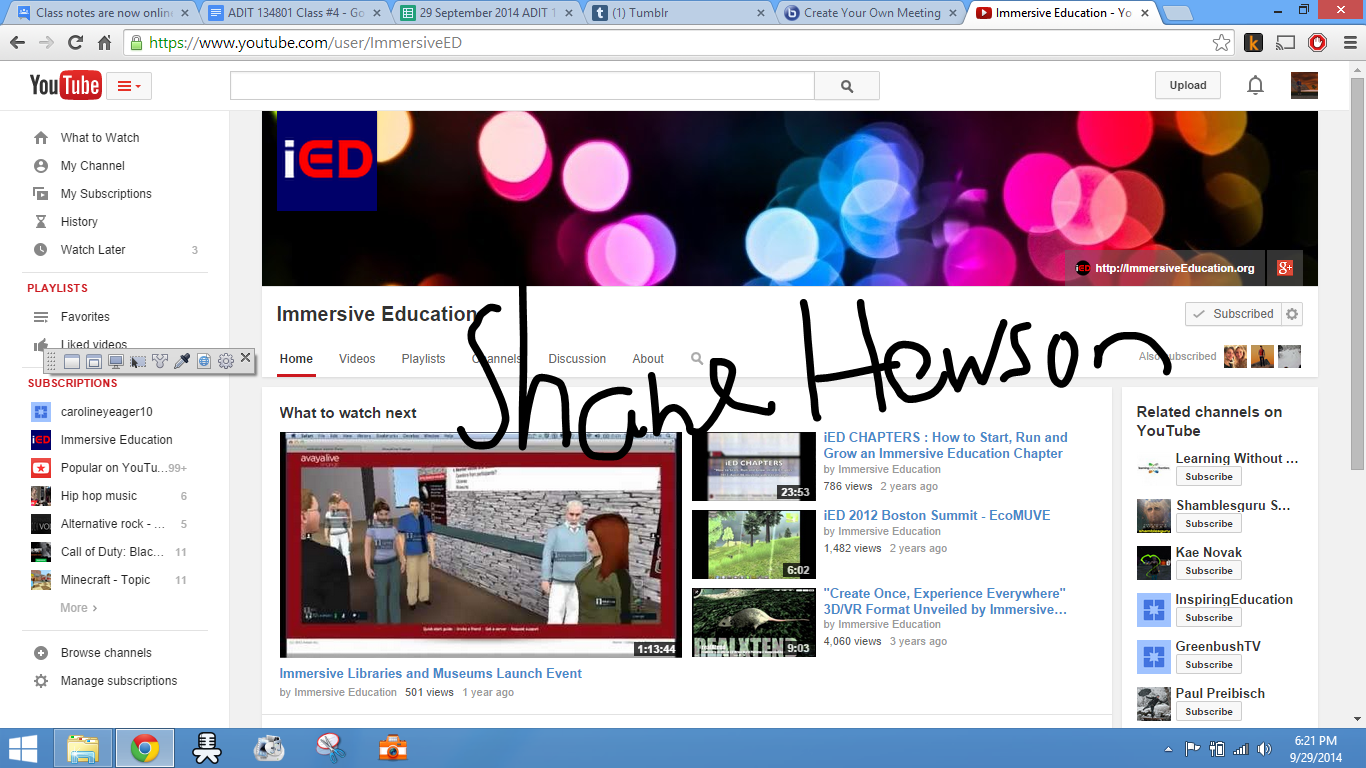
Task: Open File Explorer from taskbar
Action: pos(84,748)
